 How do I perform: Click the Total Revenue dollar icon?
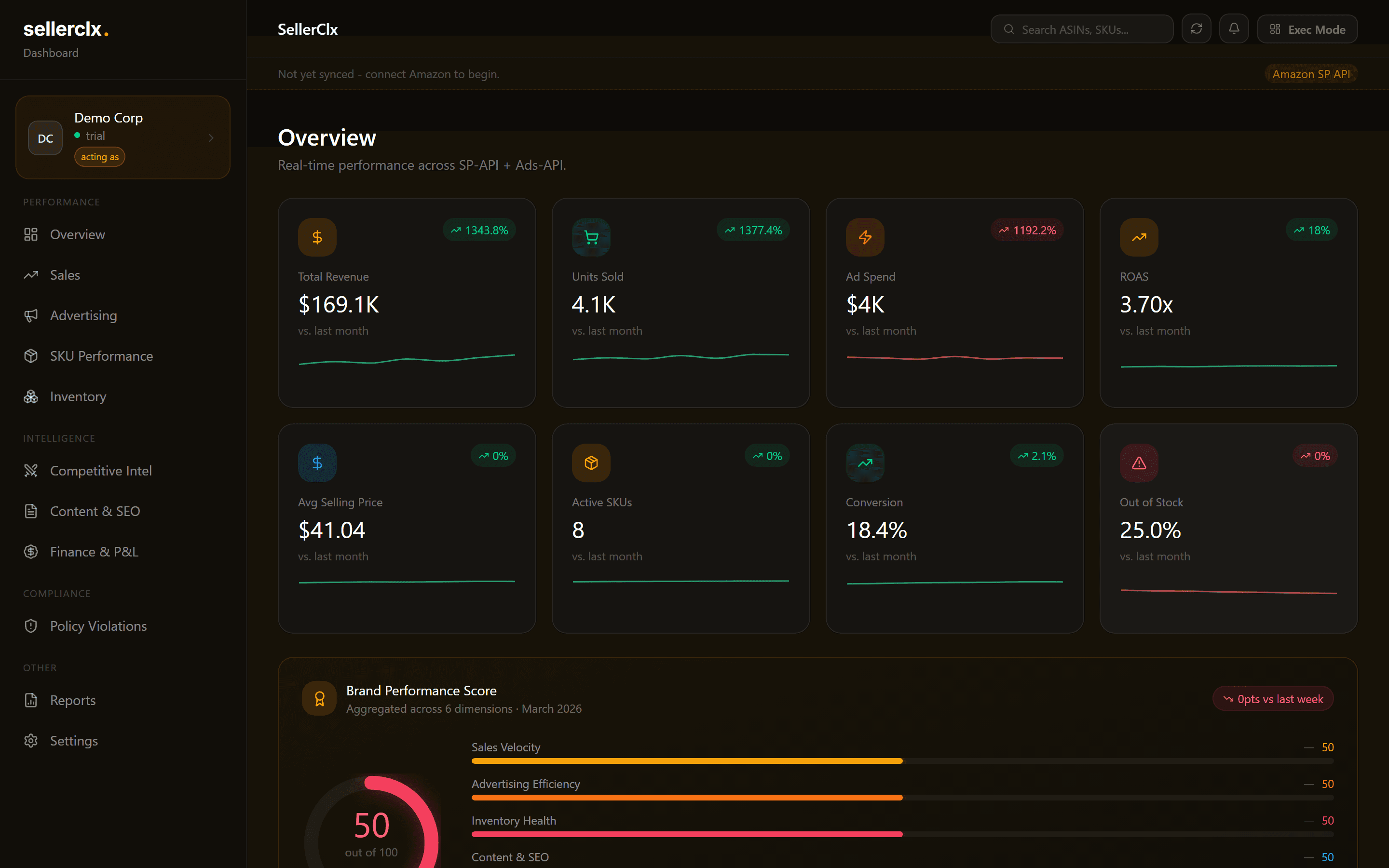point(317,237)
